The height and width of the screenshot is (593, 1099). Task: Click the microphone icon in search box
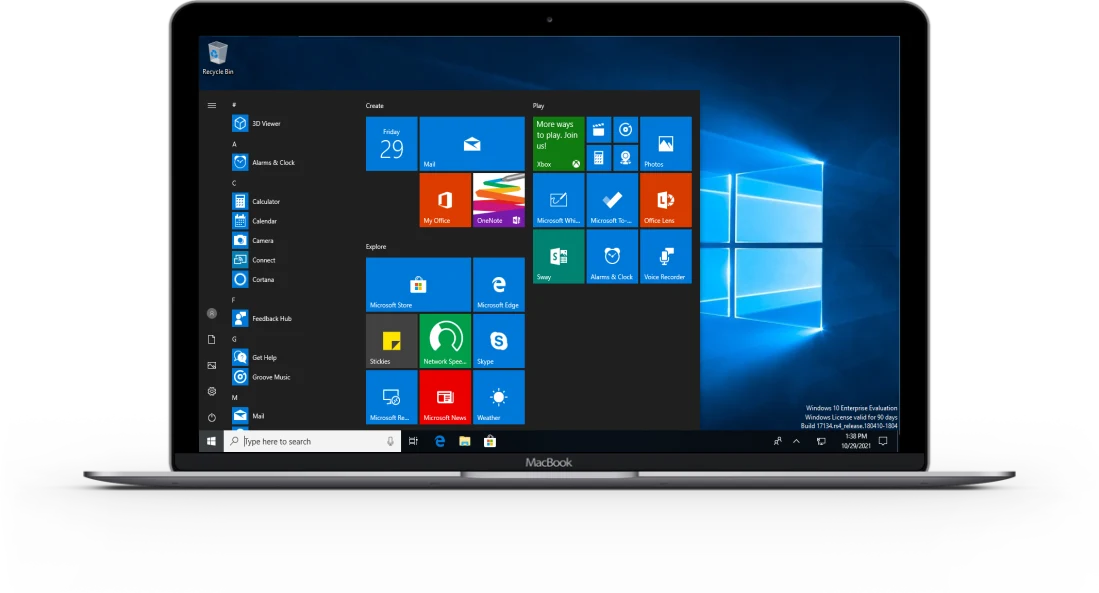[x=390, y=441]
